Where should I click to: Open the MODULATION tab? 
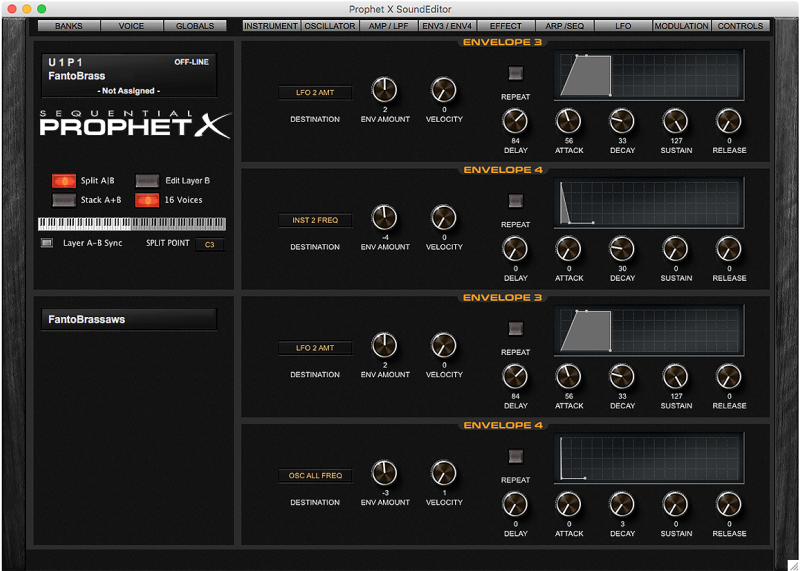tap(681, 26)
